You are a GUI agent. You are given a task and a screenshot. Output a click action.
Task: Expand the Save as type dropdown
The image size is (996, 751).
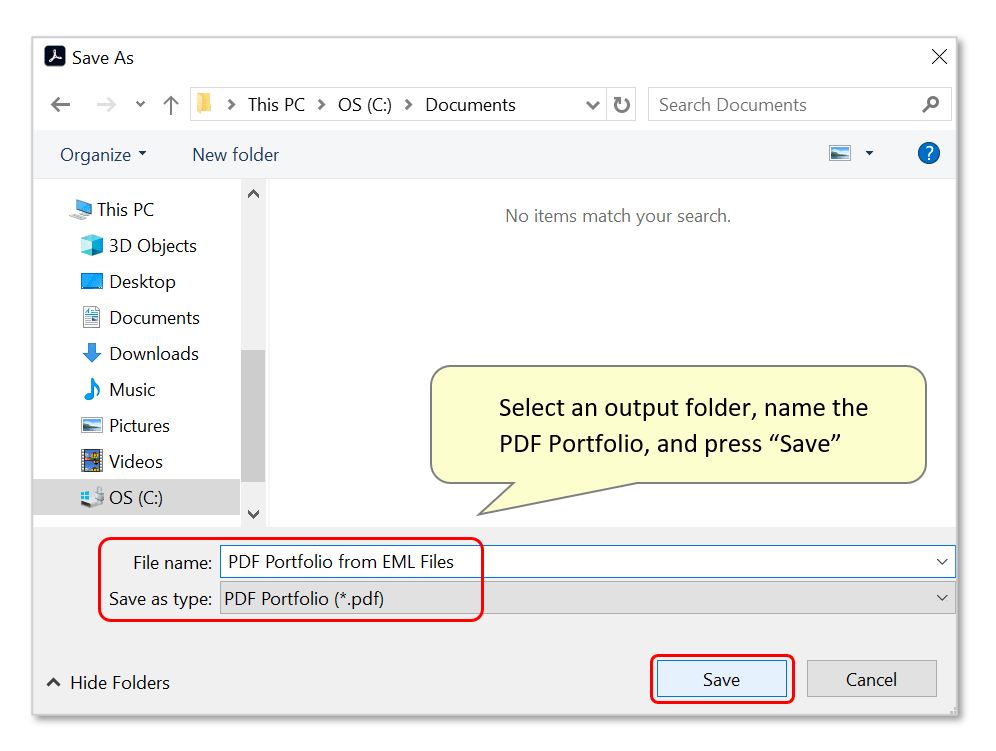click(942, 598)
